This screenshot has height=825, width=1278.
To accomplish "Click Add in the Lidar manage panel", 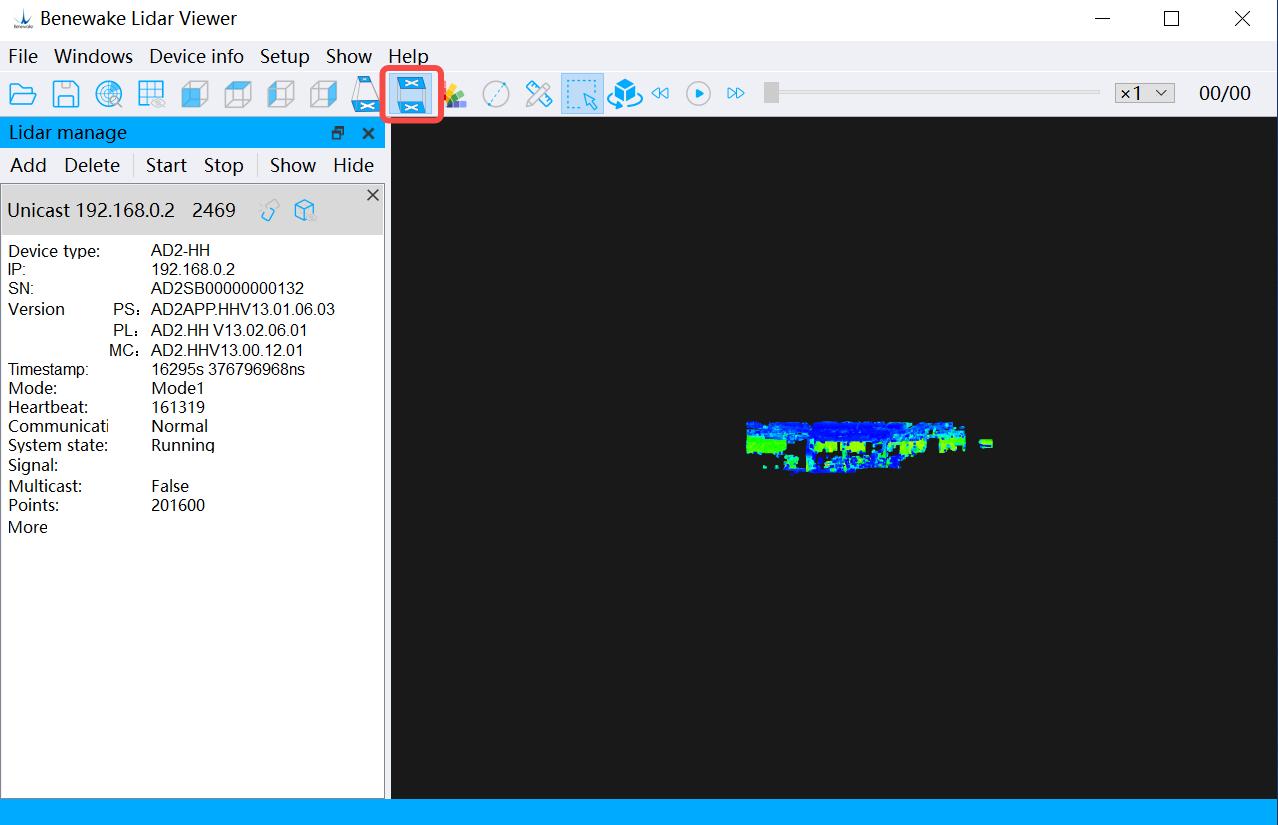I will 29,165.
